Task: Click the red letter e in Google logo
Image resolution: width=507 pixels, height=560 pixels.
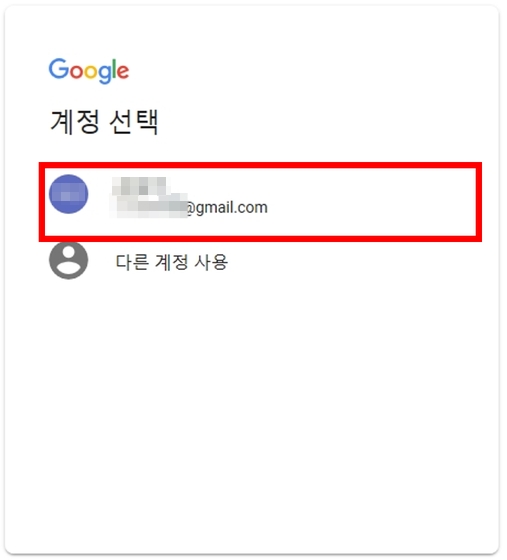Action: pyautogui.click(x=123, y=72)
